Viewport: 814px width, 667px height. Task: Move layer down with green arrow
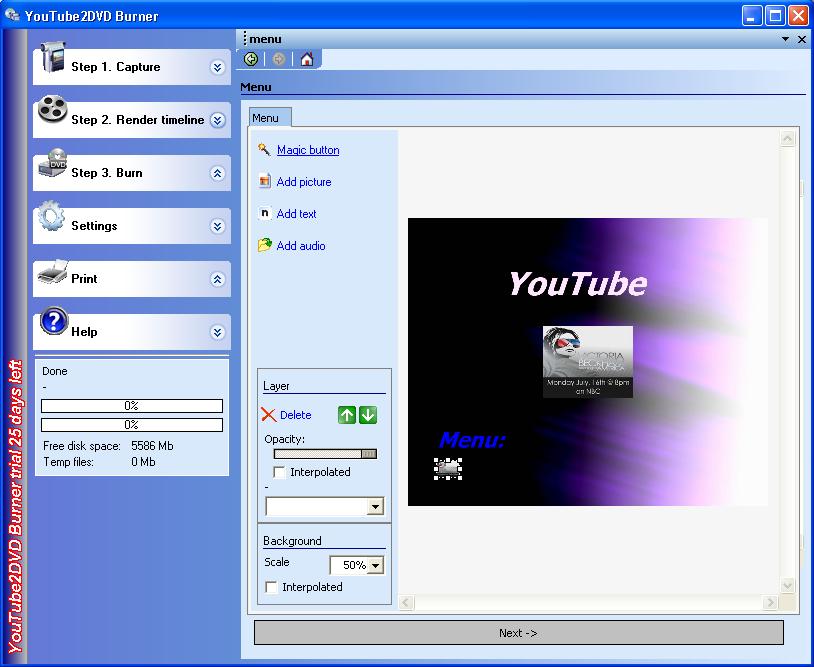click(368, 415)
